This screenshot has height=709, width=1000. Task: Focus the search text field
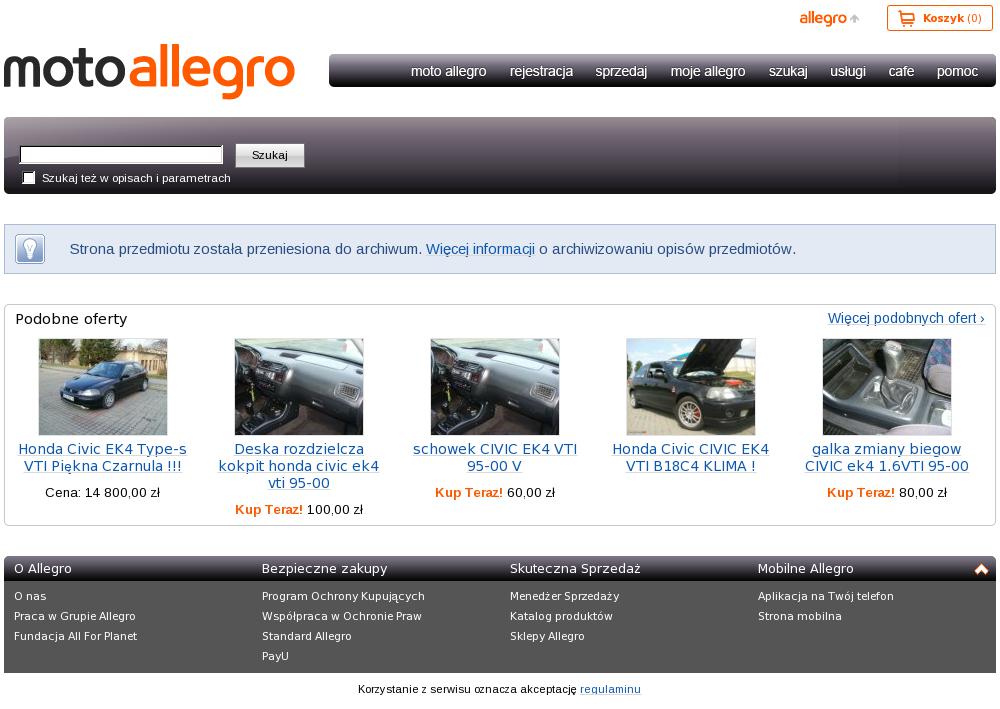(121, 155)
